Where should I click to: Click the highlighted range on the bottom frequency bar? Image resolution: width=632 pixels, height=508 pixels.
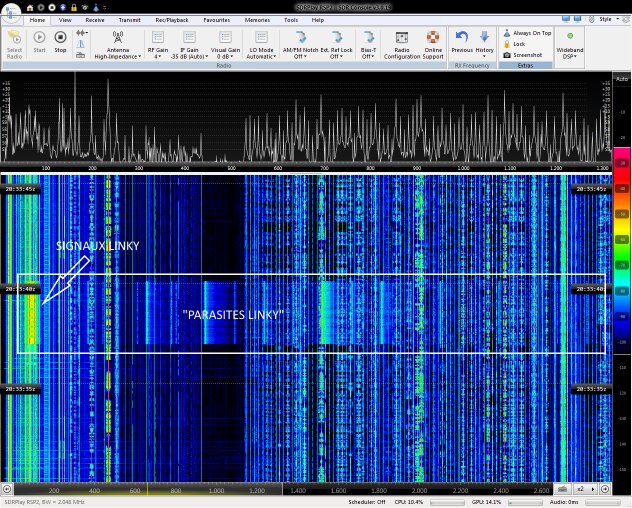pyautogui.click(x=149, y=489)
